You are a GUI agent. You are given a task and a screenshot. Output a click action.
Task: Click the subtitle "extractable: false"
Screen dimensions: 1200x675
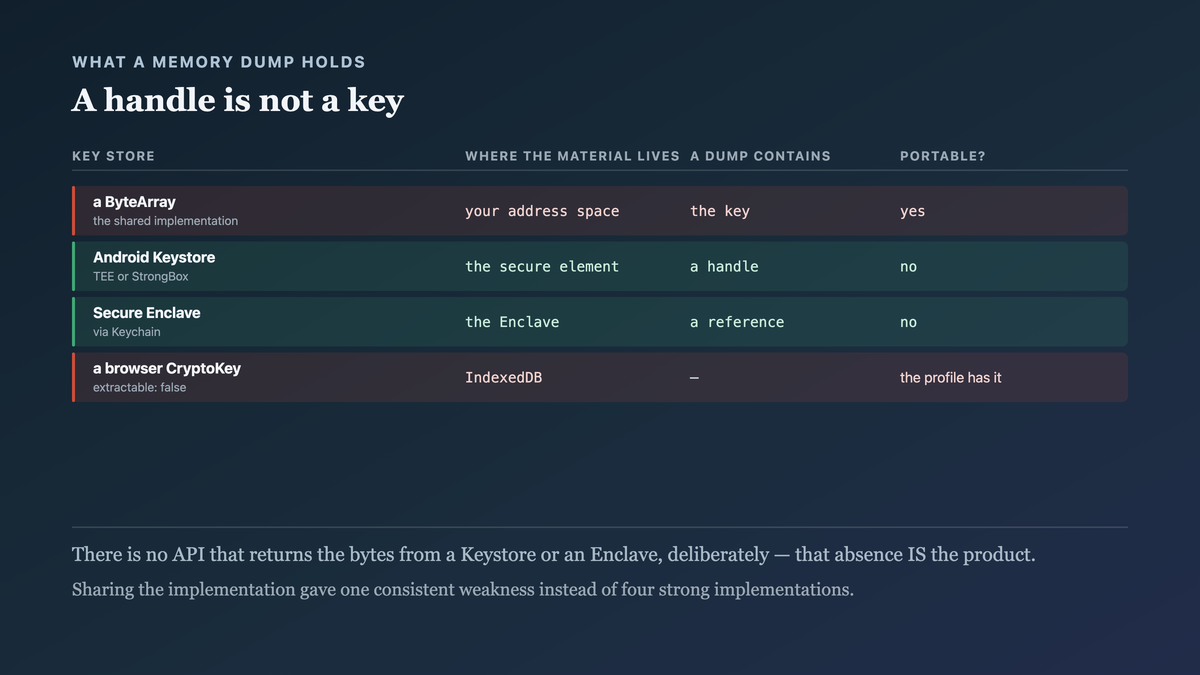click(139, 387)
